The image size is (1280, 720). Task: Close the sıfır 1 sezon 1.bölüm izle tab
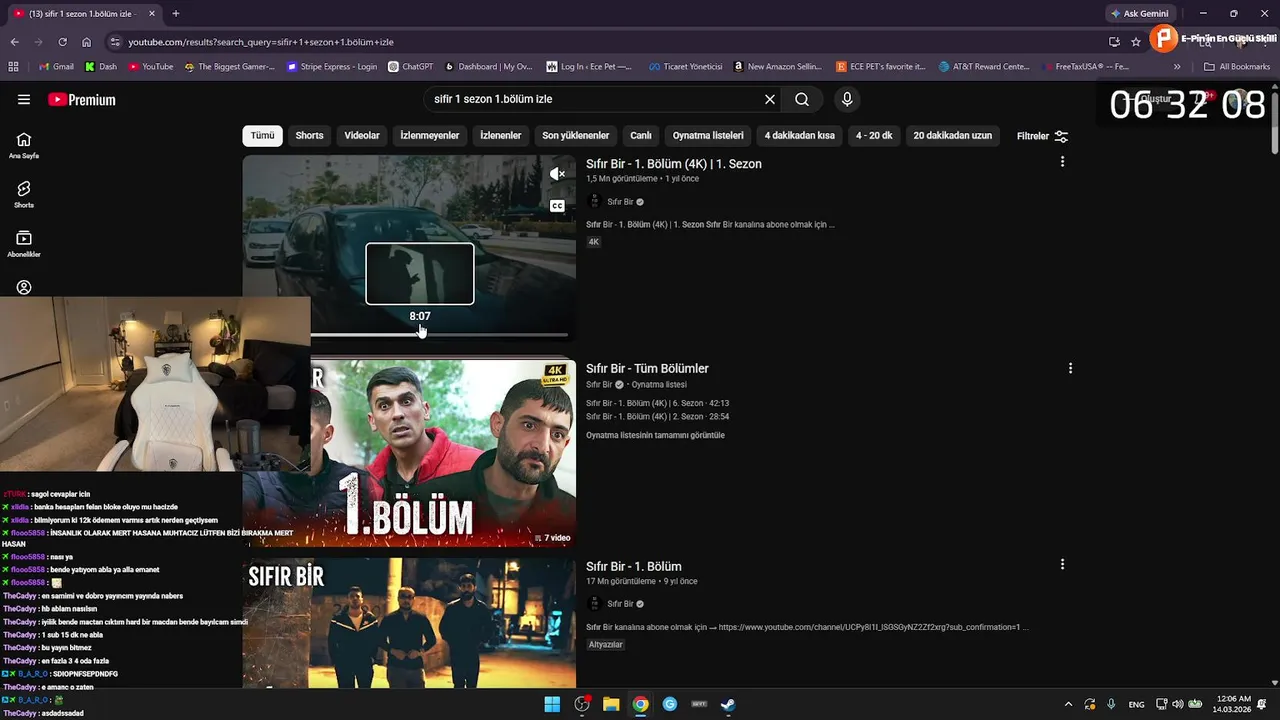152,14
